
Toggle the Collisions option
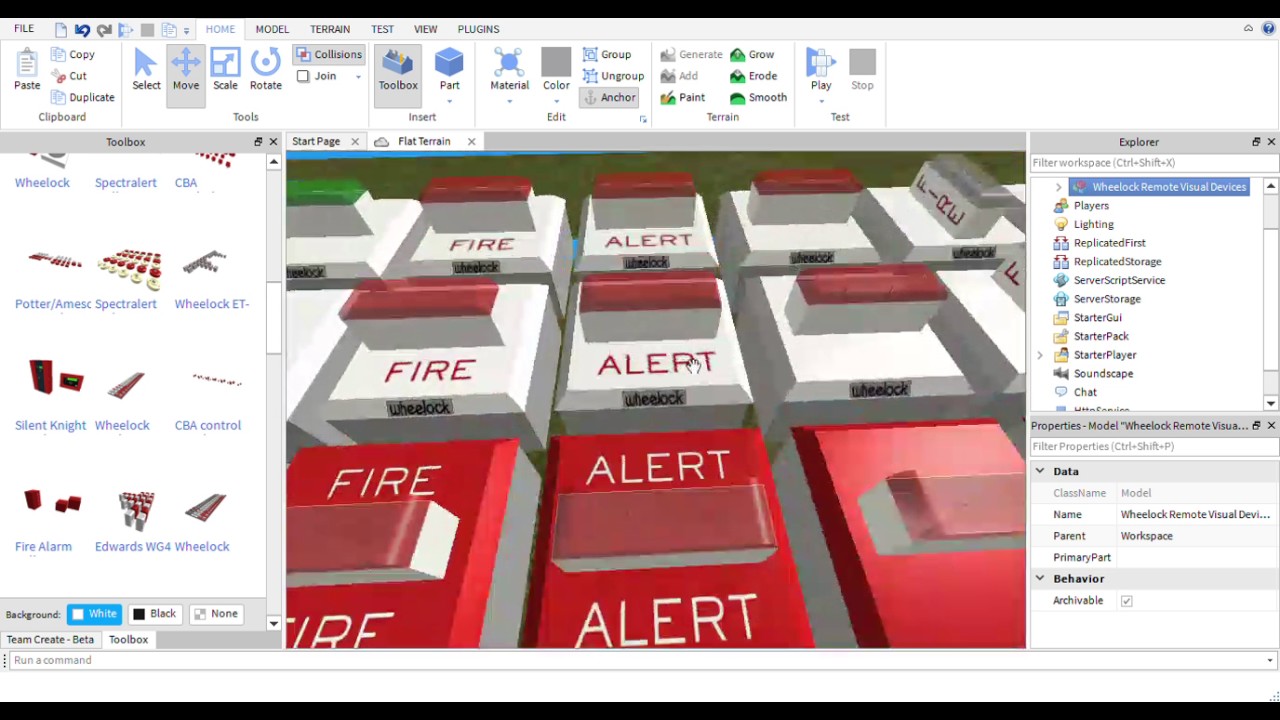(x=328, y=55)
